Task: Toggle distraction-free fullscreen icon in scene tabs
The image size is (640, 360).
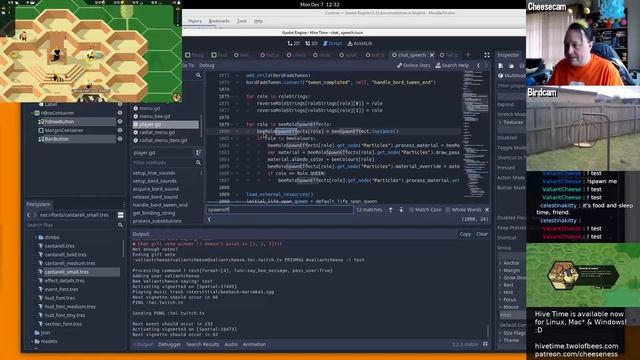Action: coord(487,55)
